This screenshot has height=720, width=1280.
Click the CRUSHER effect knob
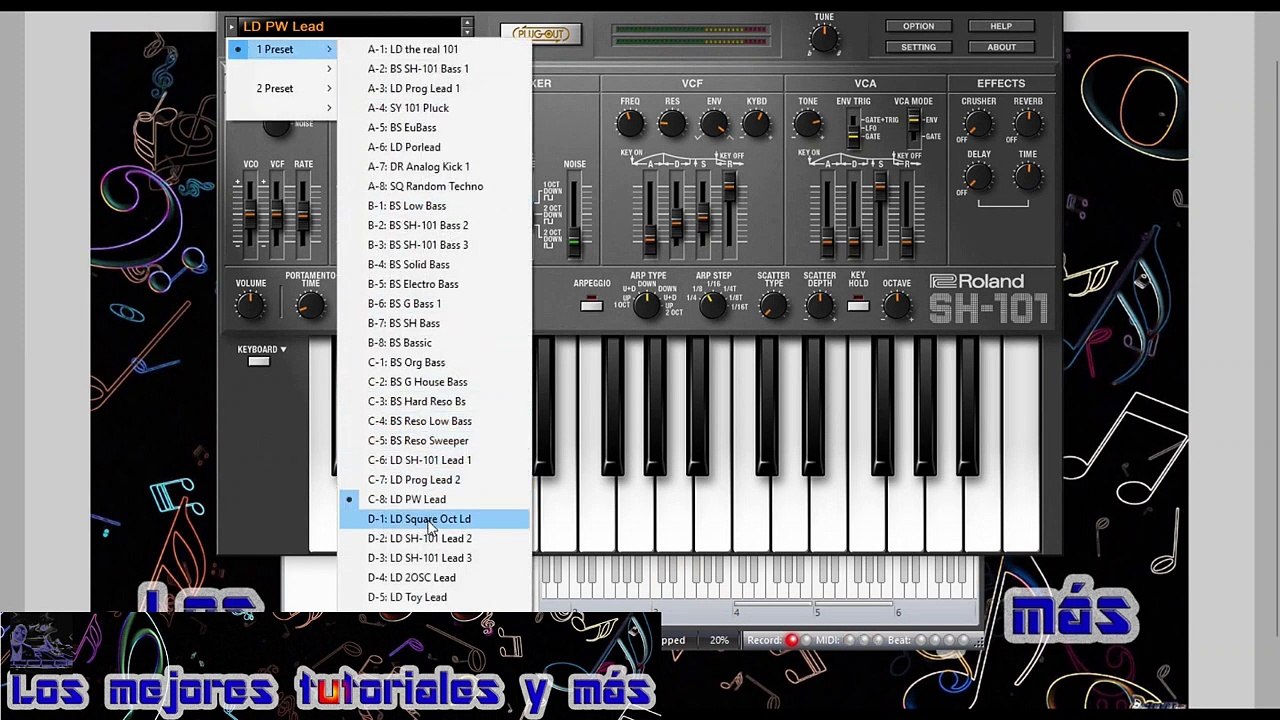[978, 124]
